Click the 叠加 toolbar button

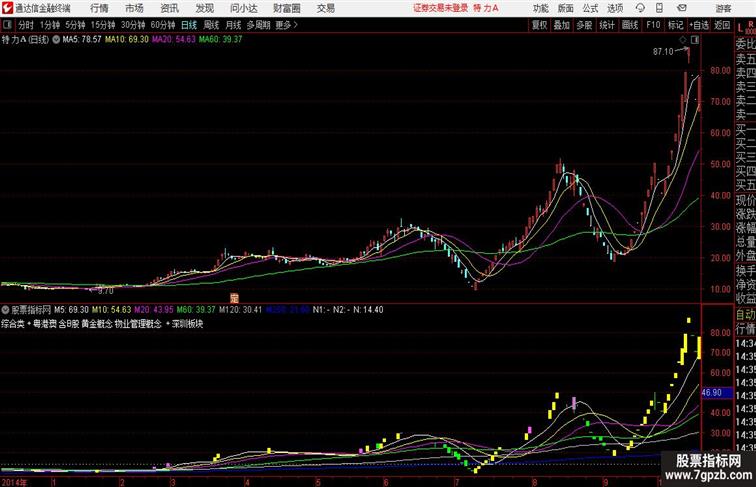(562, 25)
